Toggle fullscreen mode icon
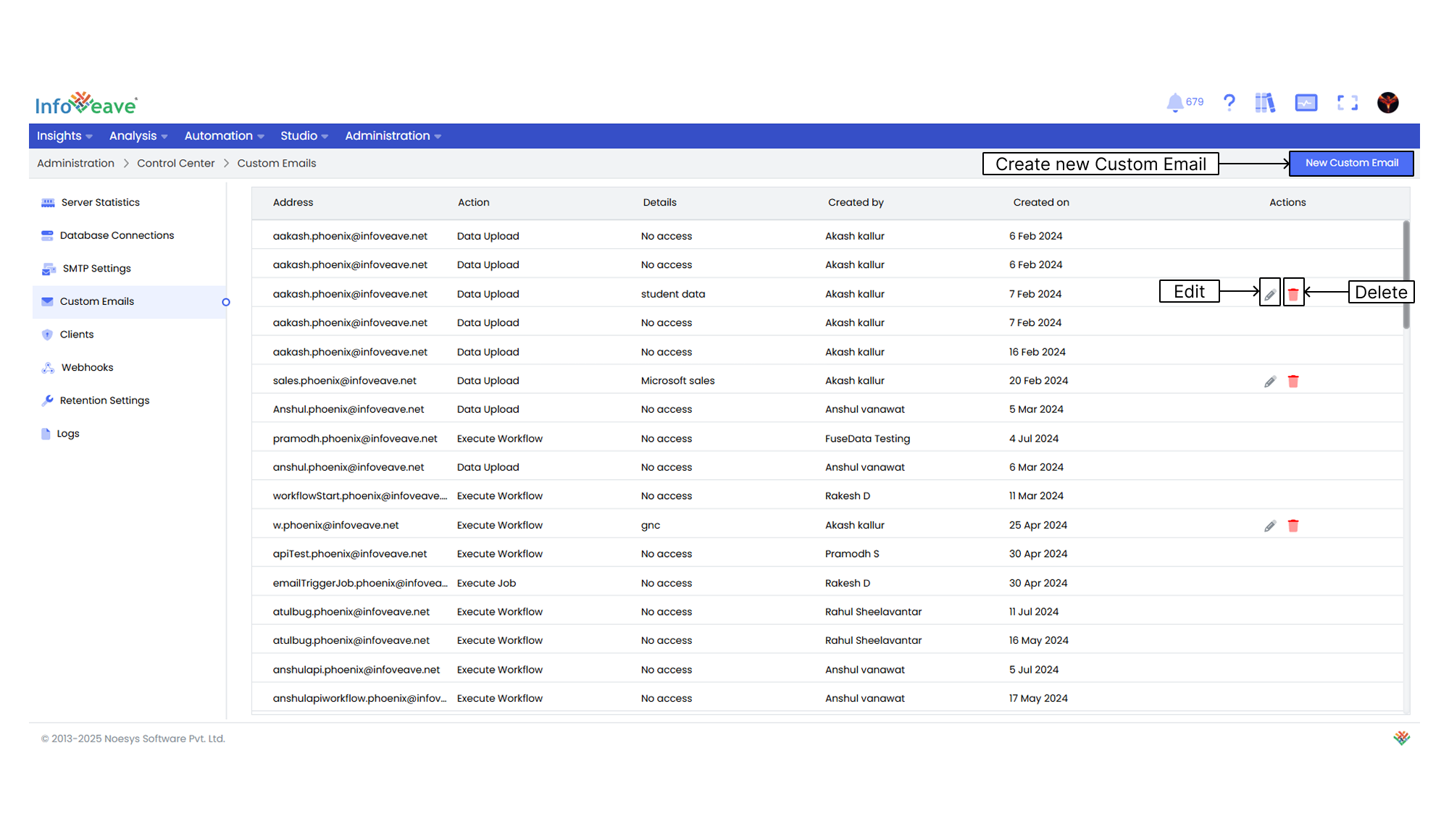Screen dimensions: 1449x840 1348,103
